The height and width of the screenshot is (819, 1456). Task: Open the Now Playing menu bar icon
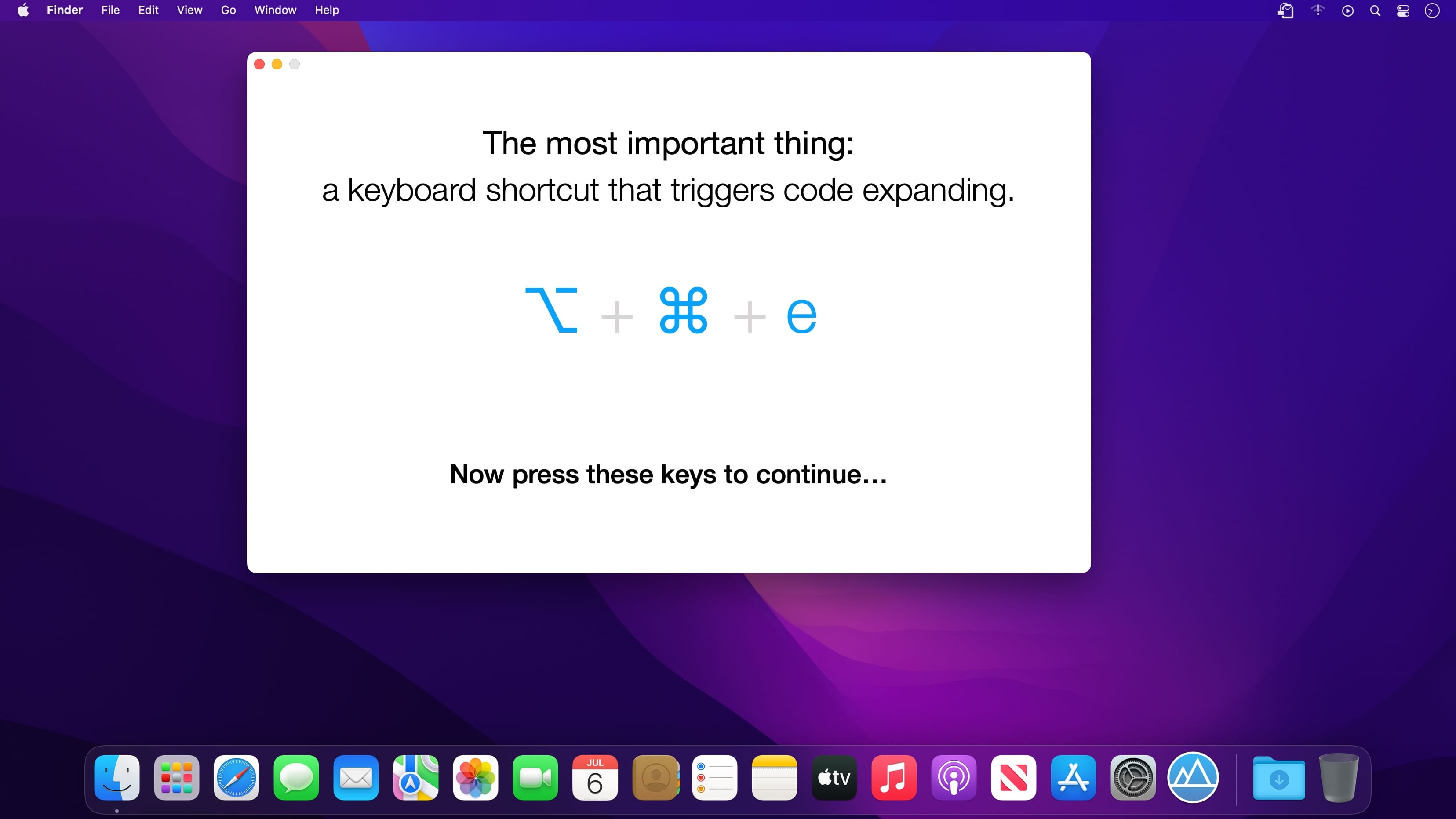click(1347, 11)
